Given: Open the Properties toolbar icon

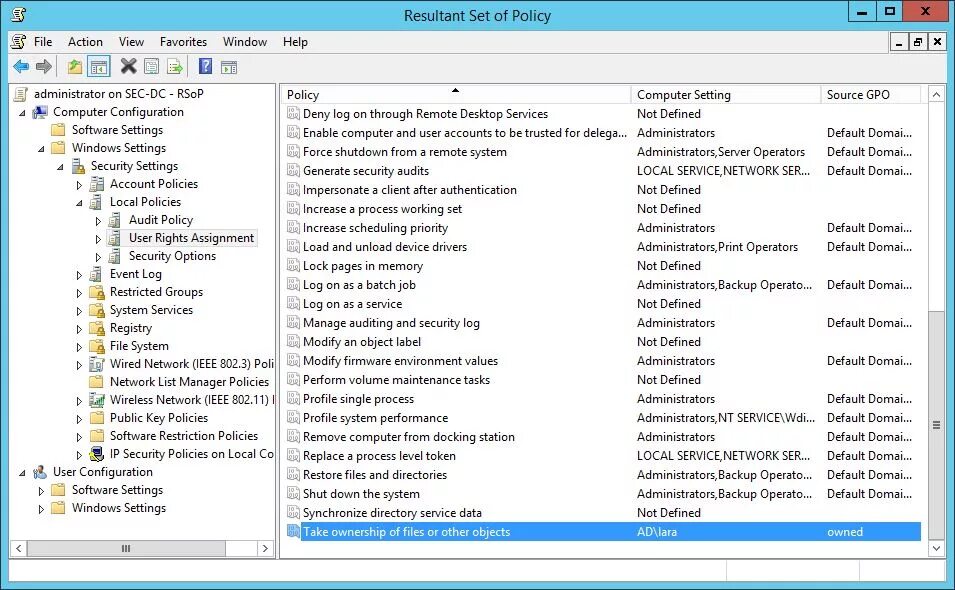Looking at the screenshot, I should (151, 66).
